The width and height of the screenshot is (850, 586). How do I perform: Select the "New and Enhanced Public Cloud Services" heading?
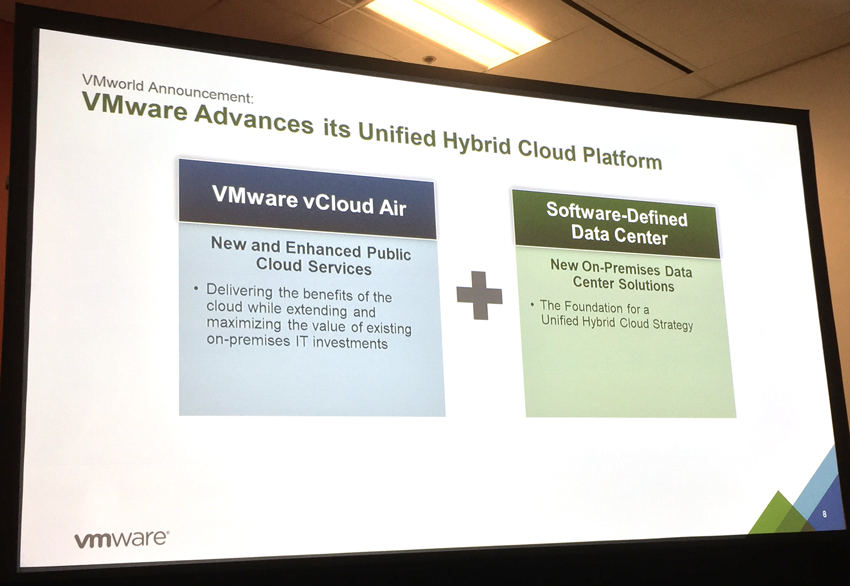(x=311, y=256)
